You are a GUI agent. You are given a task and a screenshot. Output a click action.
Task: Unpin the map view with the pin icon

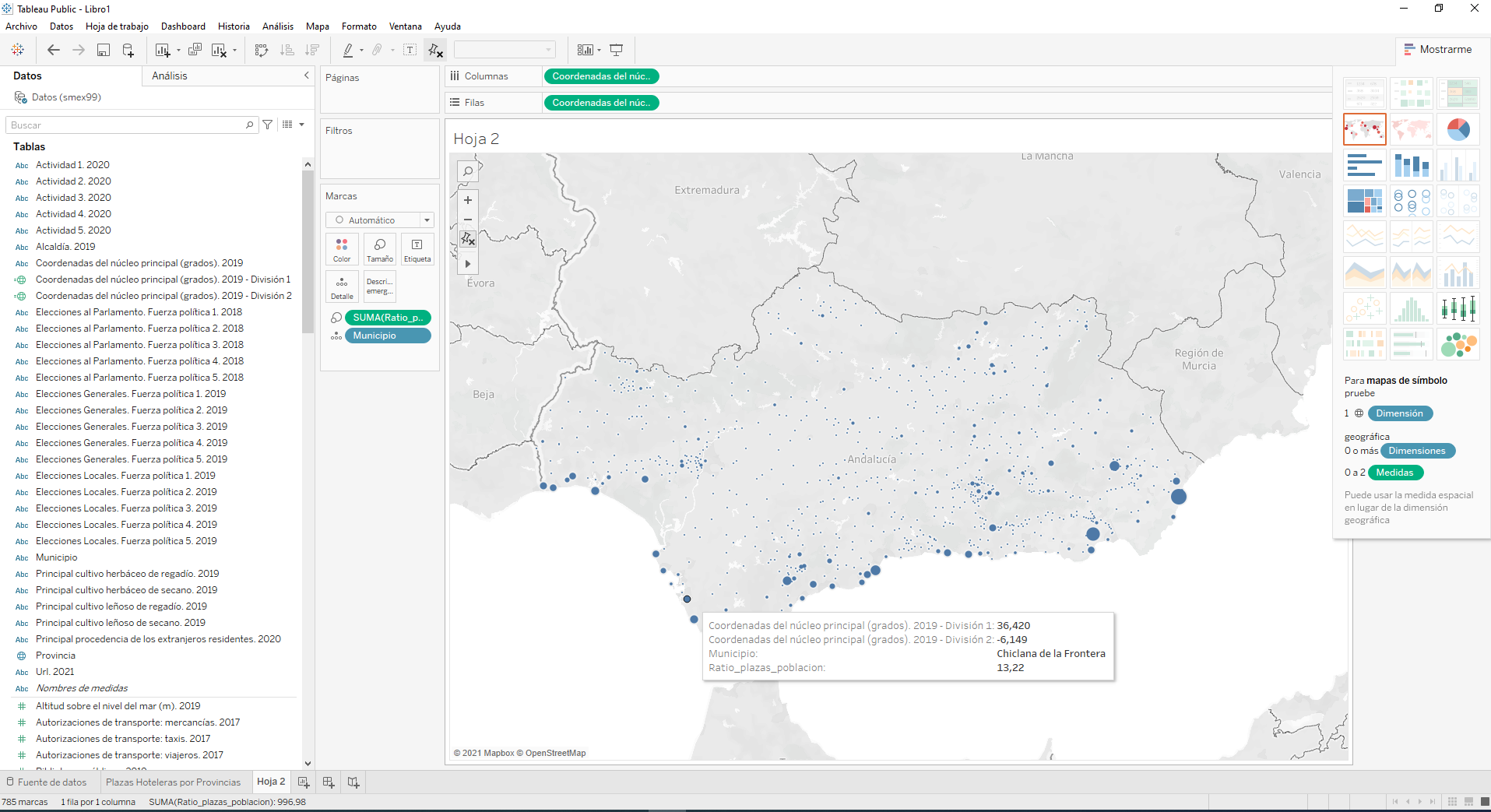pos(468,239)
